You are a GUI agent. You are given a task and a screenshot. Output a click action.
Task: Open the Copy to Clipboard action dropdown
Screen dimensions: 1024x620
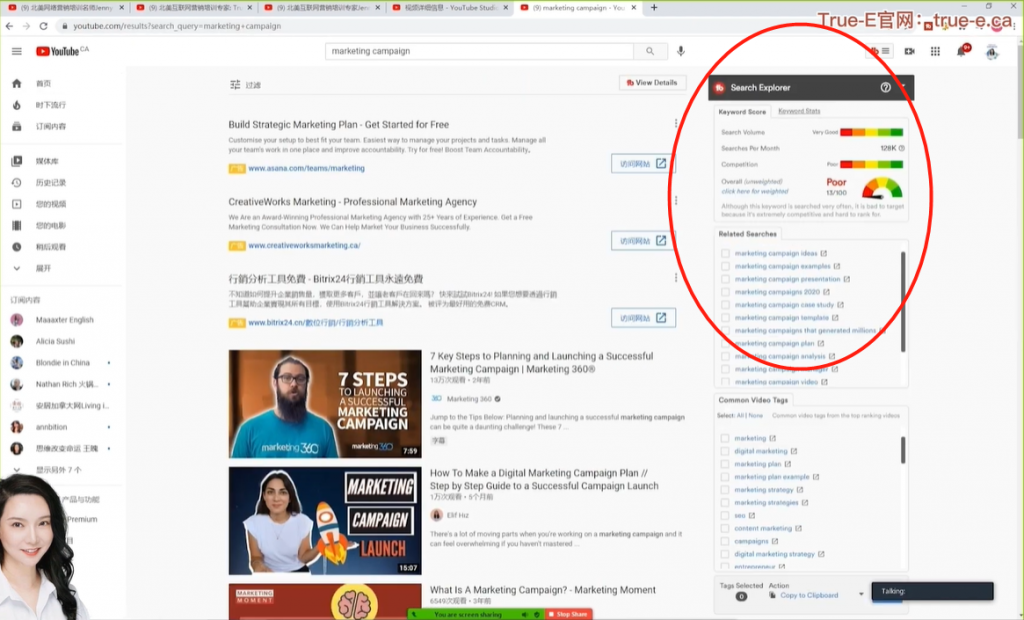[x=861, y=595]
